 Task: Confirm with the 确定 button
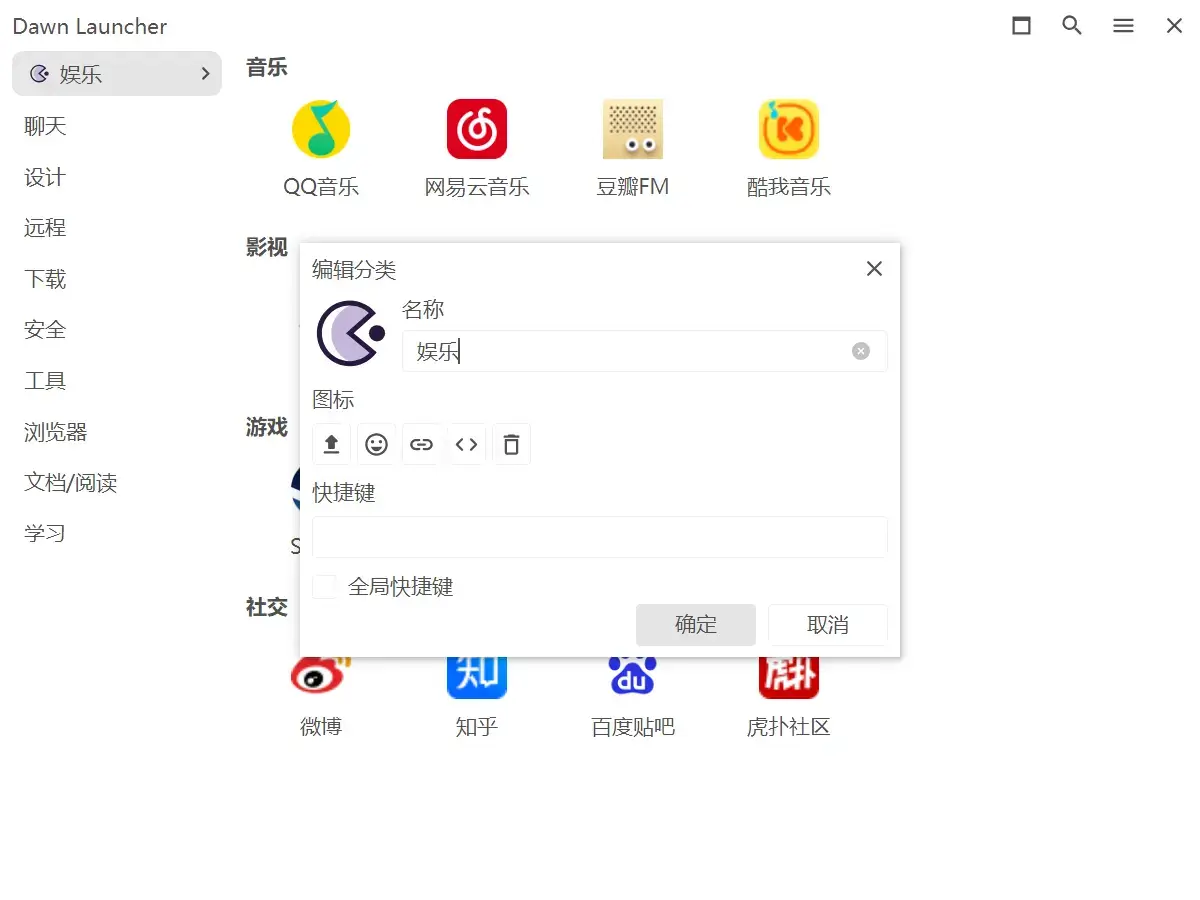(x=696, y=625)
